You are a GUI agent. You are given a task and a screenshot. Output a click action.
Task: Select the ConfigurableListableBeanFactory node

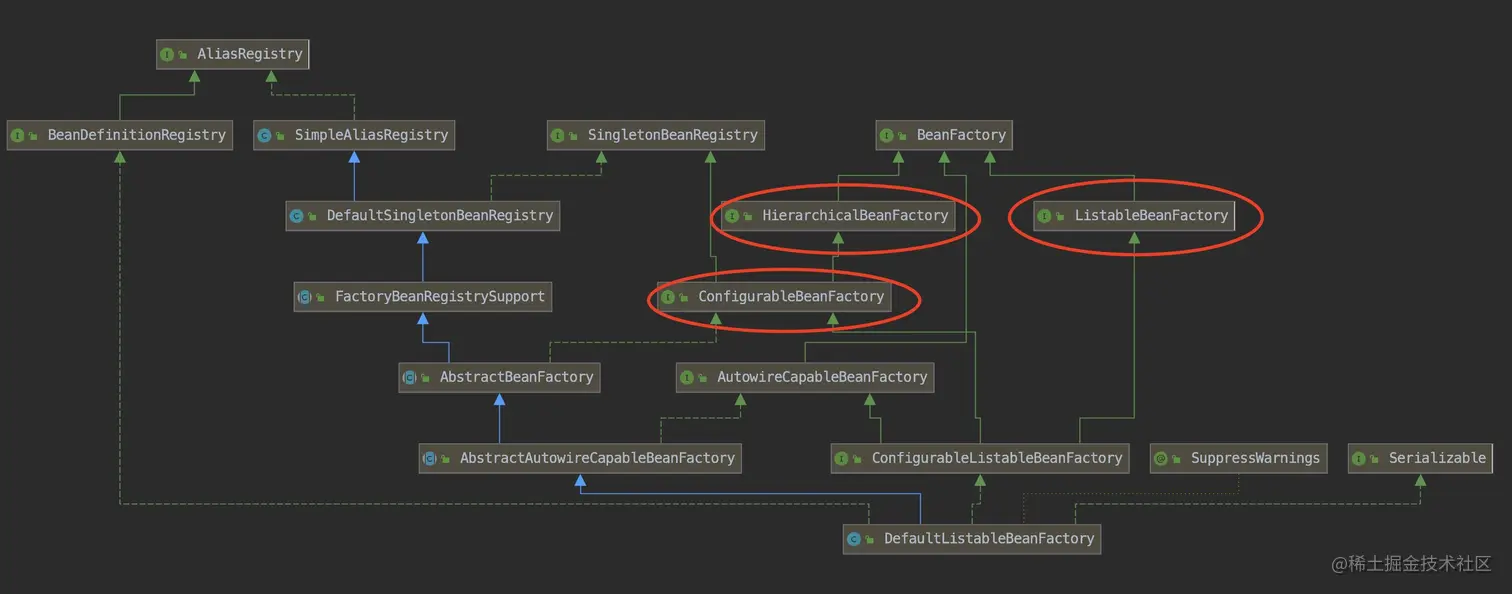tap(980, 459)
